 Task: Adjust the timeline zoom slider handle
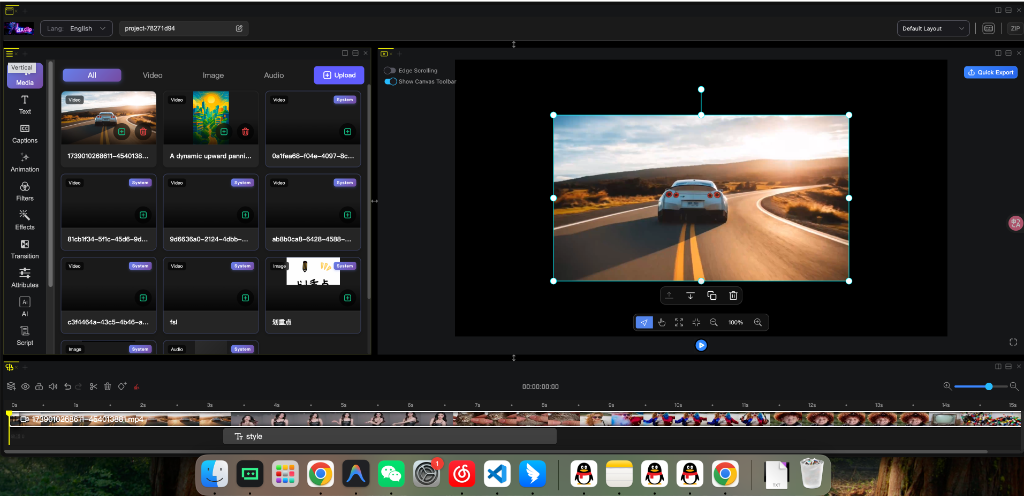(x=989, y=386)
